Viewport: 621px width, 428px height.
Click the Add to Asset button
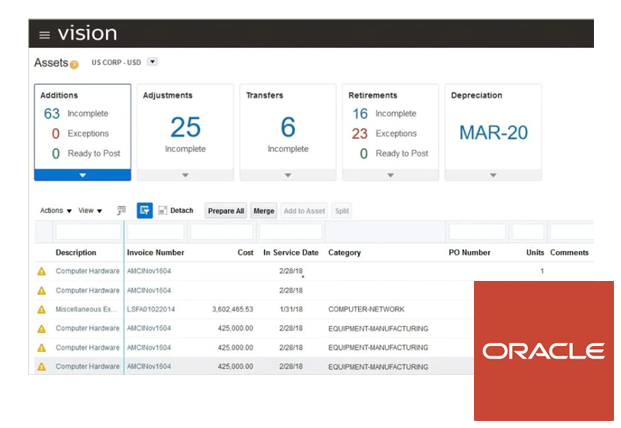(304, 211)
